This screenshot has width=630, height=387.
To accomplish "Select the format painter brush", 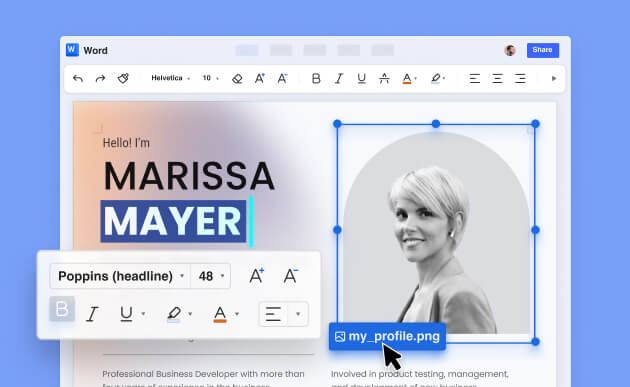I will (x=123, y=78).
